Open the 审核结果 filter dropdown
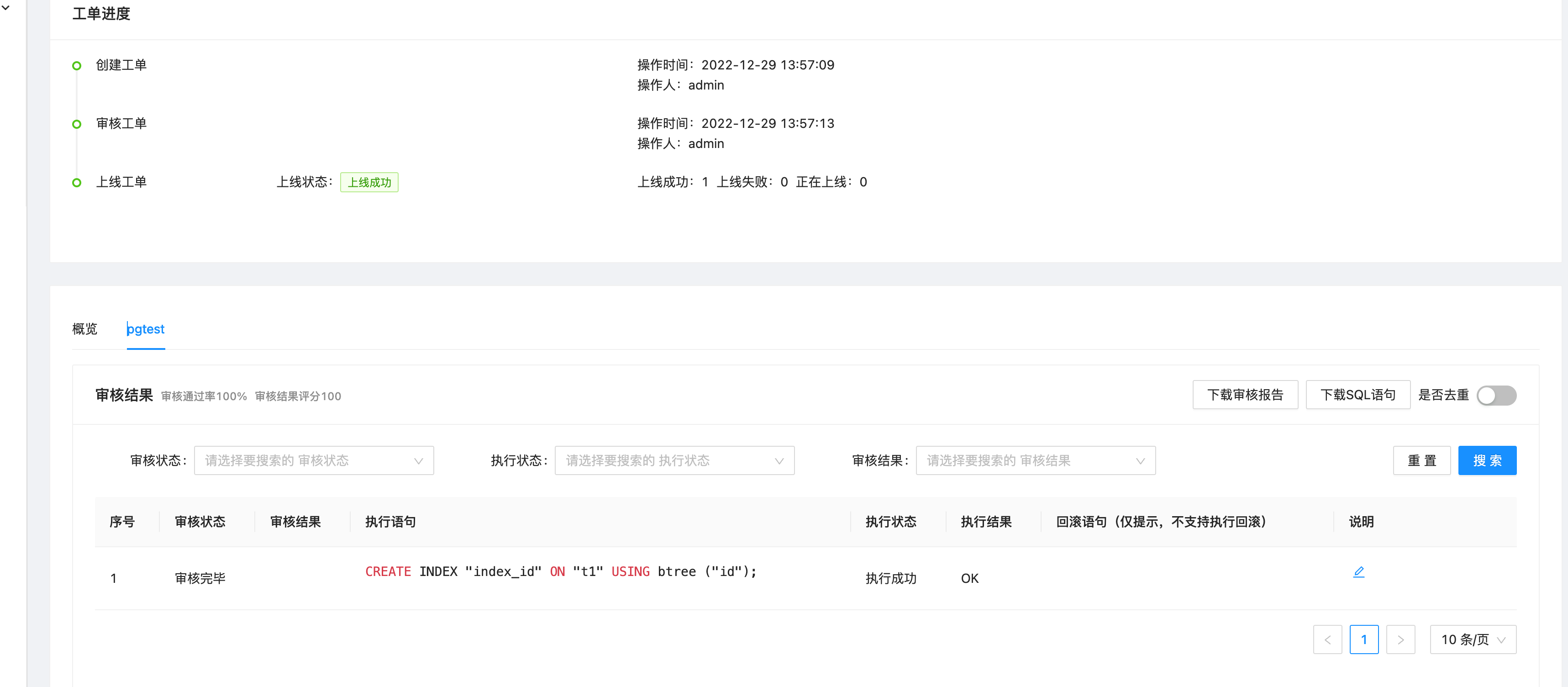This screenshot has height=687, width=1568. click(x=1035, y=460)
